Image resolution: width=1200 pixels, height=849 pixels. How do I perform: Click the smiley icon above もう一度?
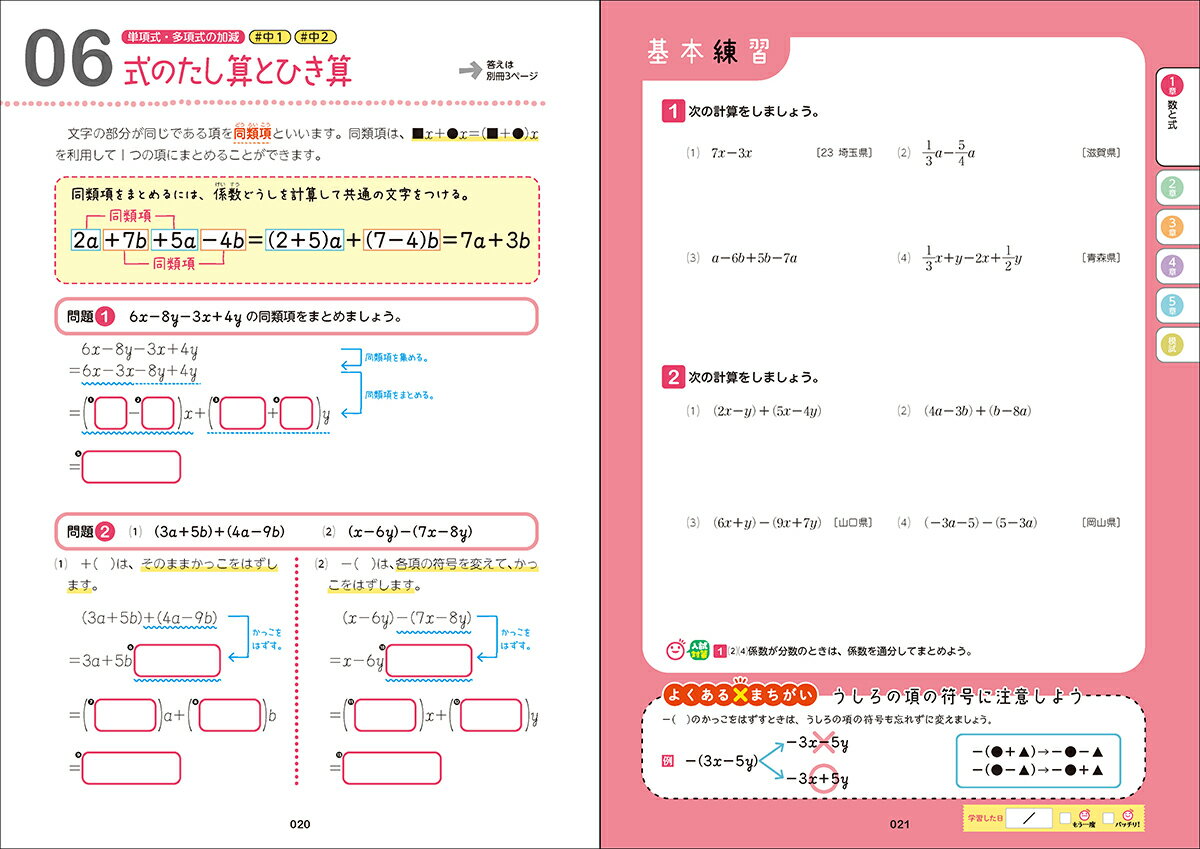[1085, 813]
